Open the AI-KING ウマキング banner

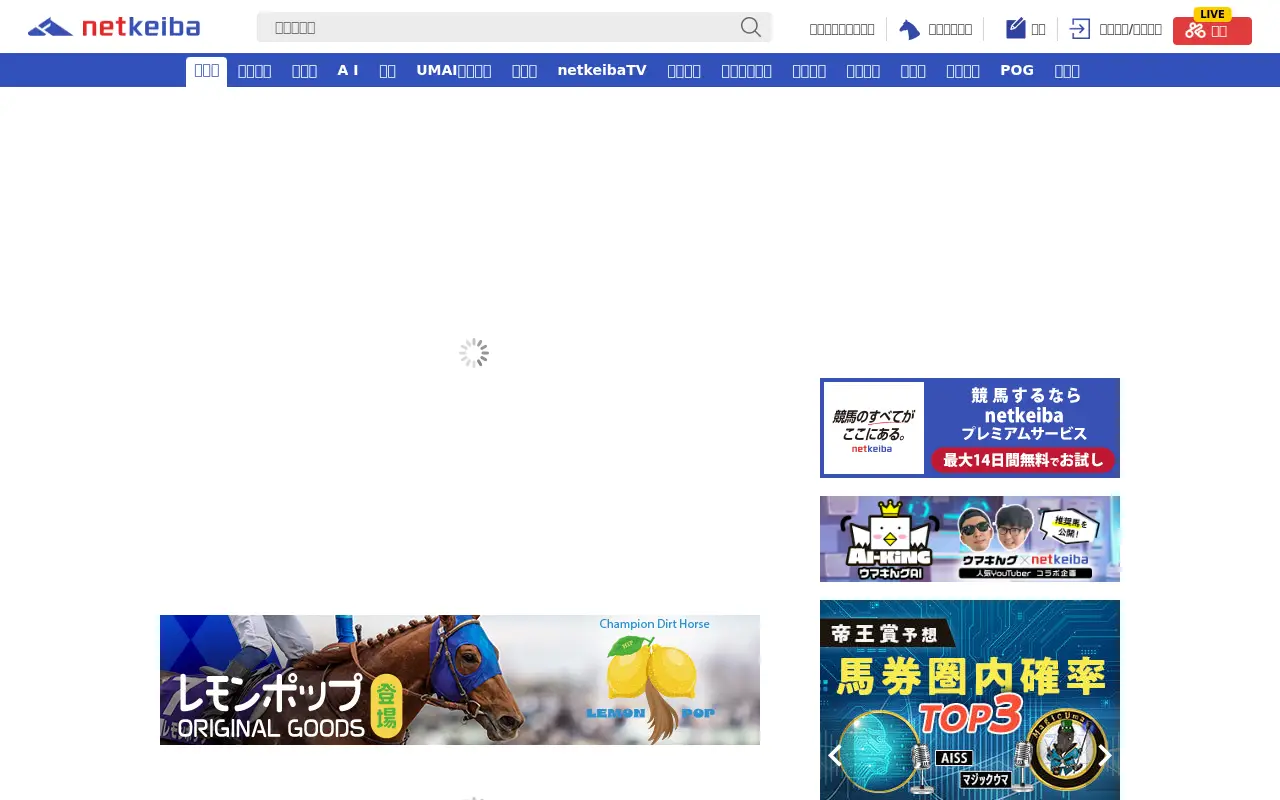pos(970,539)
